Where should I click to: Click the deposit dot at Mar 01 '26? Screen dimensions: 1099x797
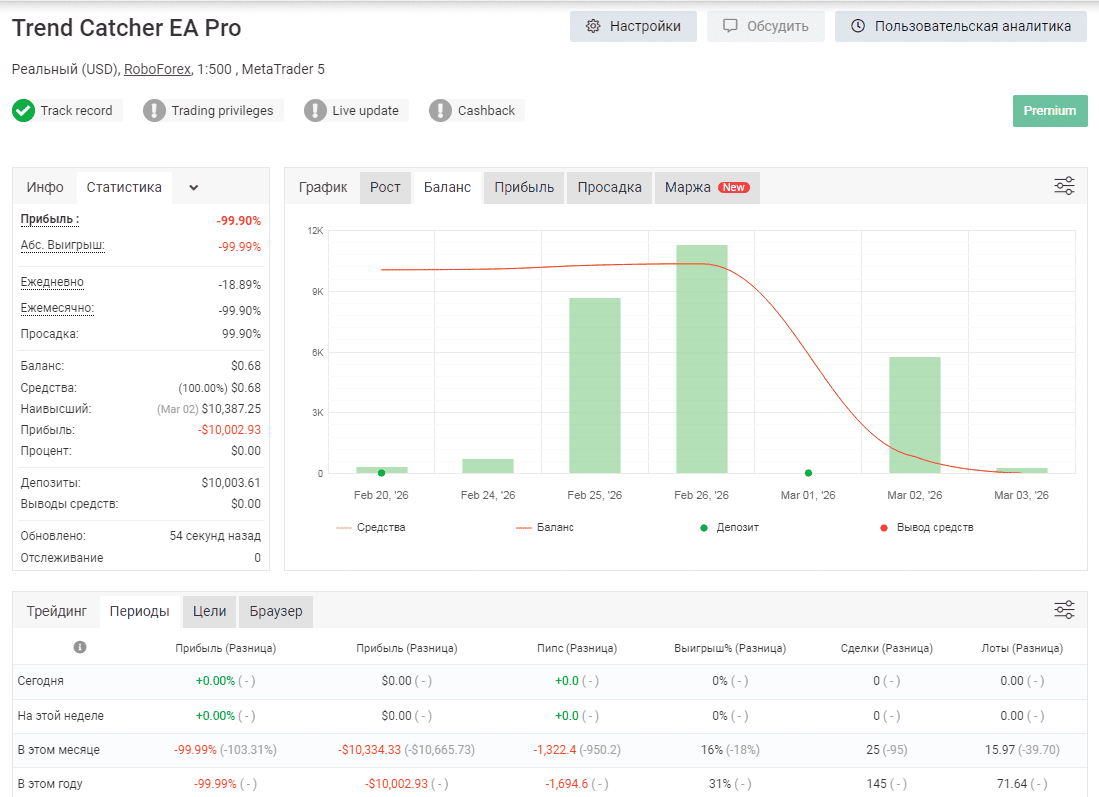[x=808, y=473]
